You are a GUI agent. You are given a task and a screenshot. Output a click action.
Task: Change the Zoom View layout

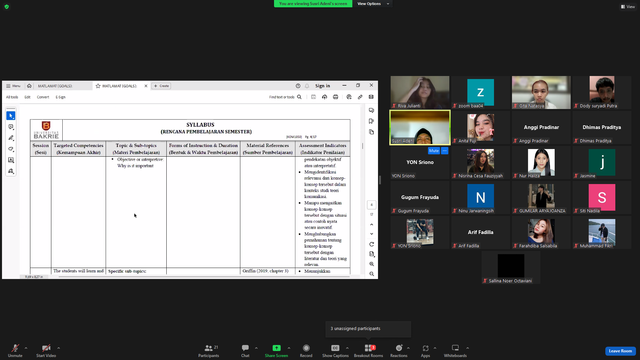(628, 7)
